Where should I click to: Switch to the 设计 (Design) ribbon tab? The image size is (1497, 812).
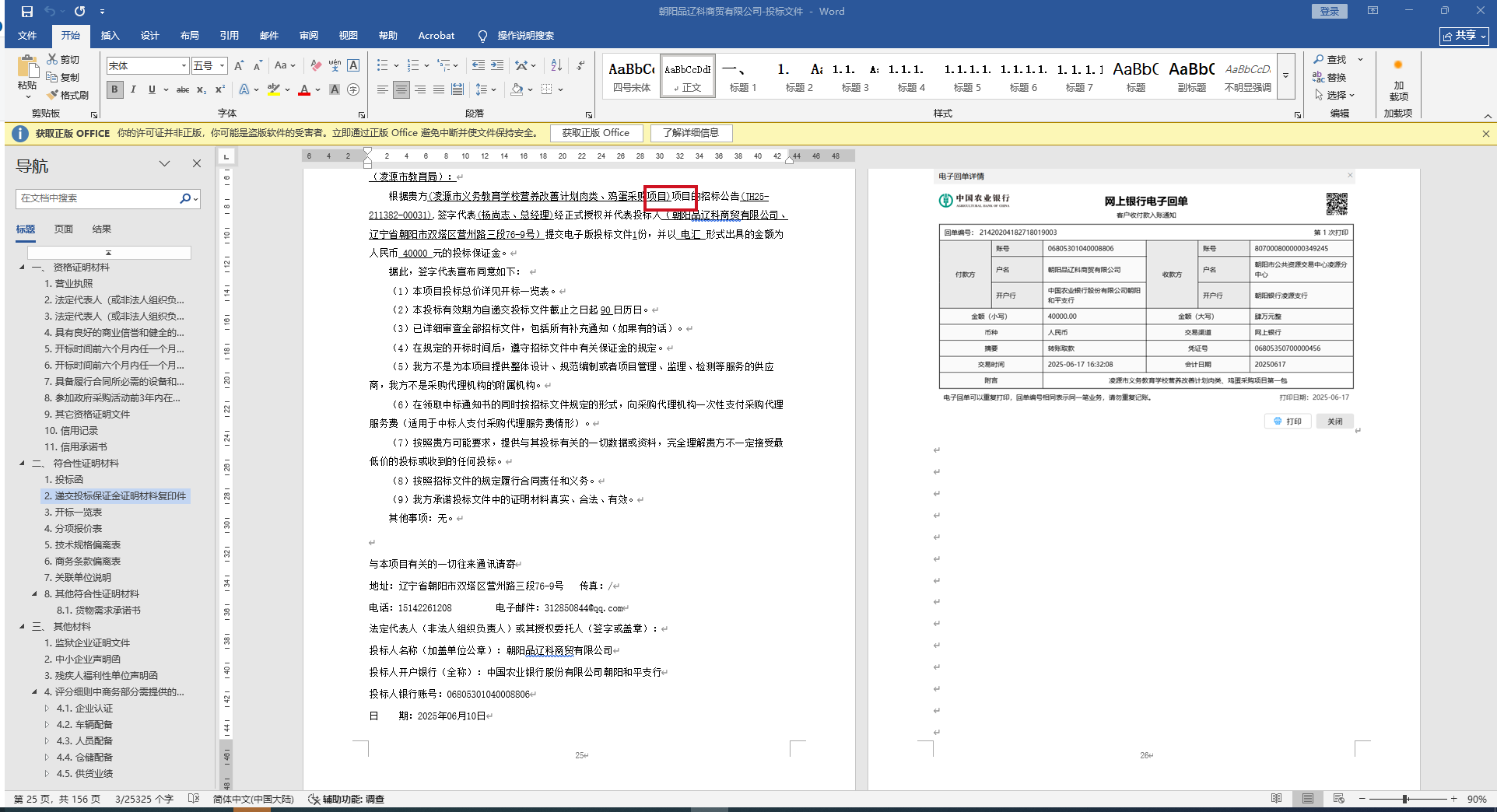(x=150, y=36)
